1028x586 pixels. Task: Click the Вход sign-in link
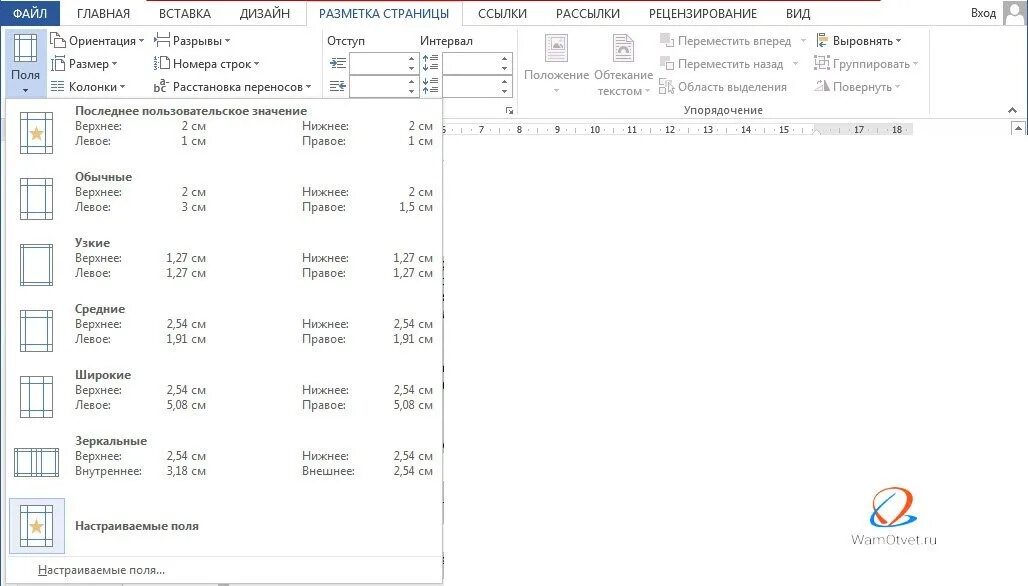(x=983, y=13)
